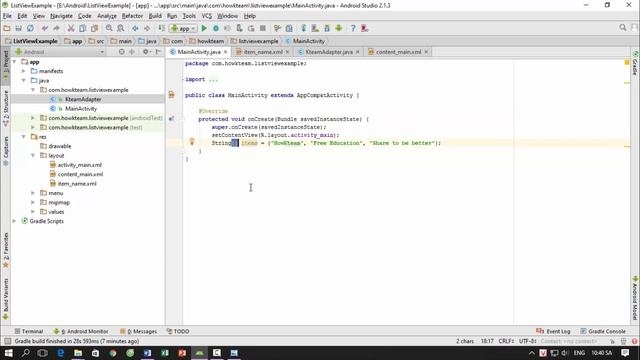This screenshot has height=360, width=640.
Task: Click the Undo arrow in toolbar
Action: click(44, 28)
